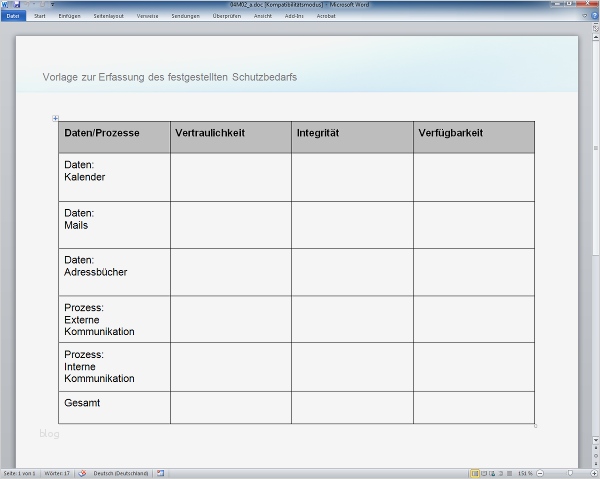Click the zoom out minus button
This screenshot has height=479, width=600.
coord(540,474)
